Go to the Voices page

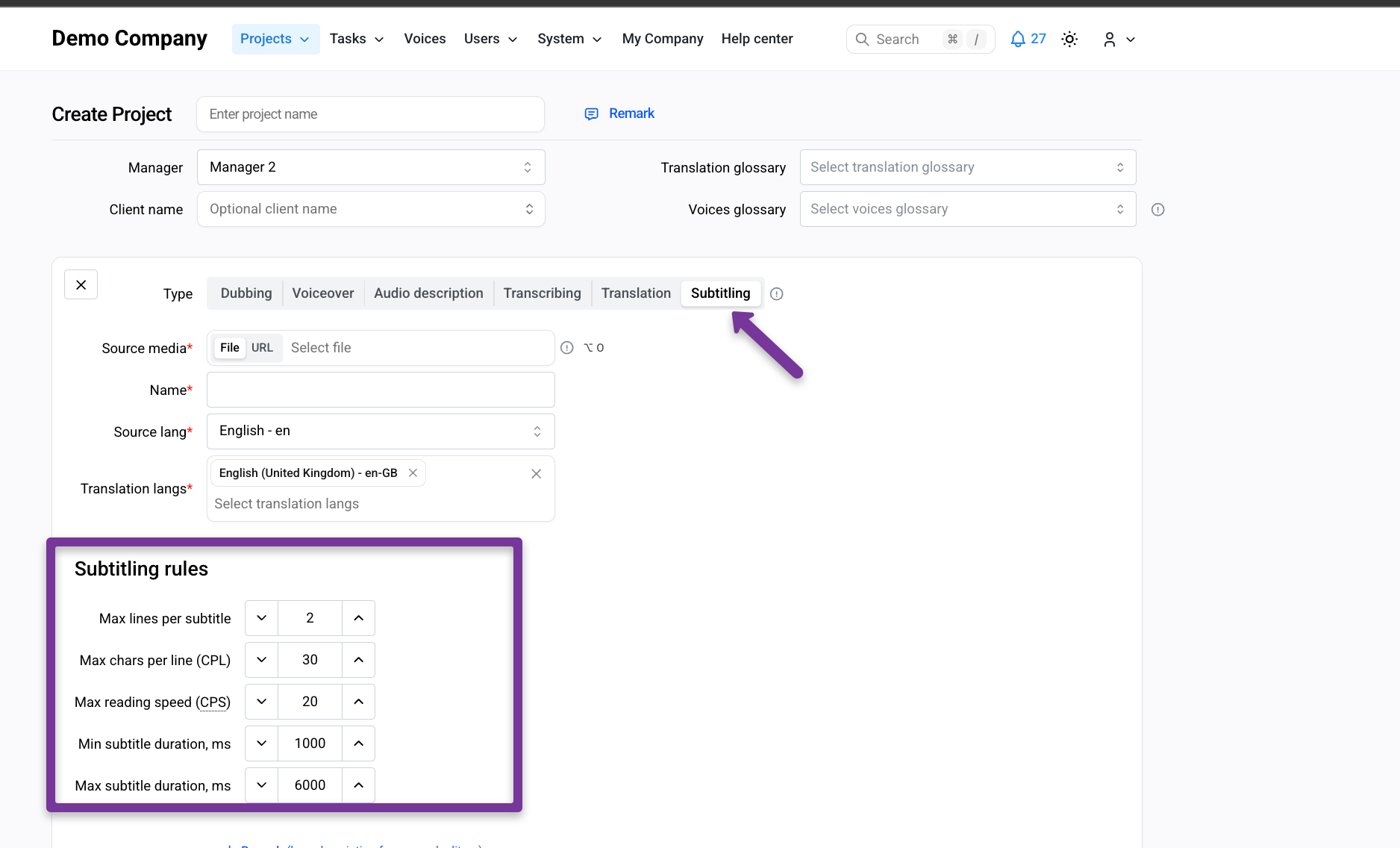pyautogui.click(x=425, y=39)
